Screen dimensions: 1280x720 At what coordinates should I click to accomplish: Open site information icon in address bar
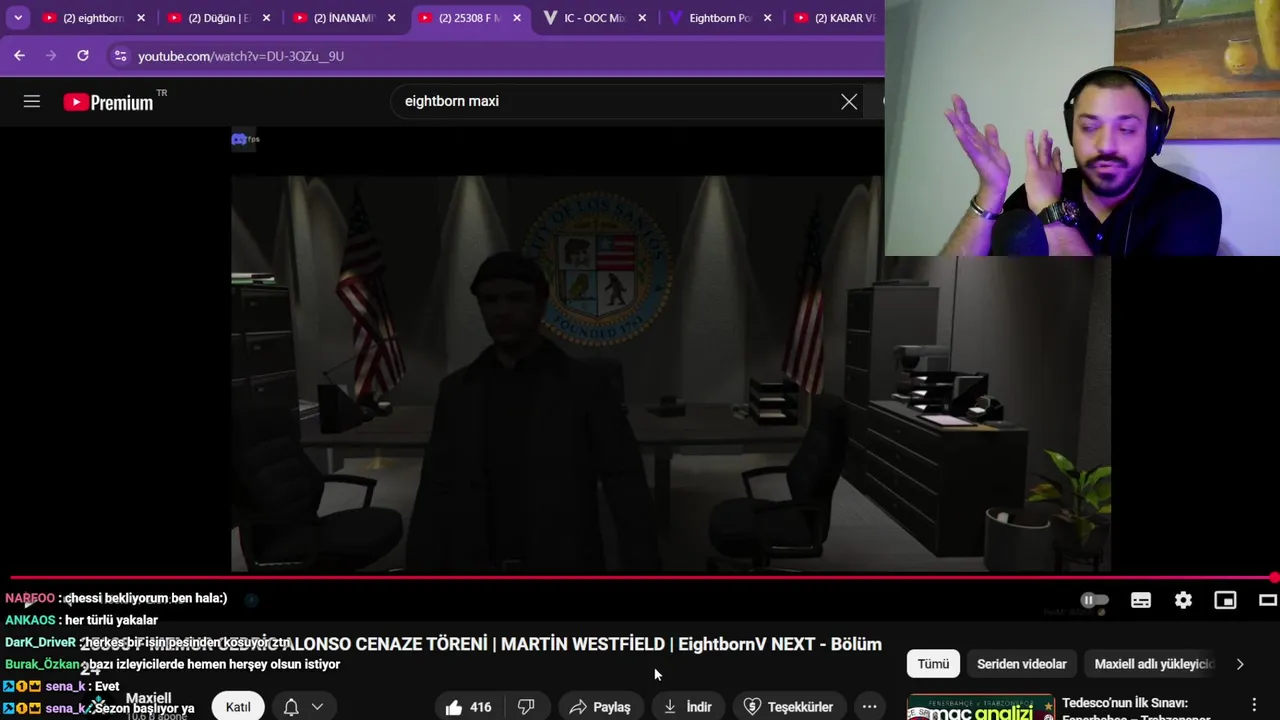(120, 56)
